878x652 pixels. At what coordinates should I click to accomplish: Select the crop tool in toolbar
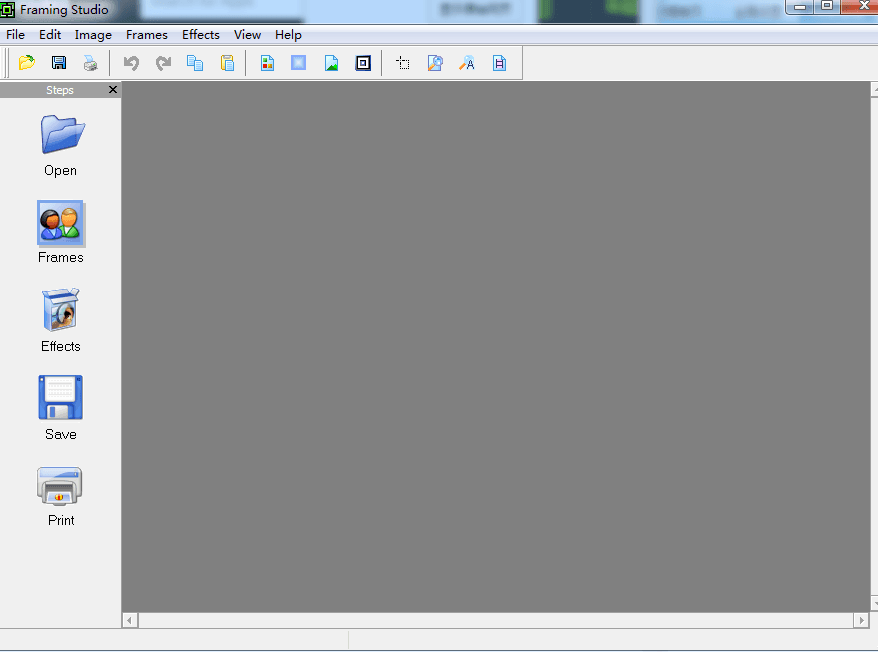pos(403,63)
